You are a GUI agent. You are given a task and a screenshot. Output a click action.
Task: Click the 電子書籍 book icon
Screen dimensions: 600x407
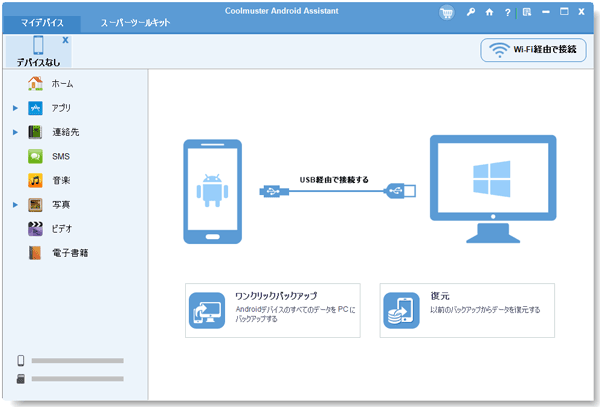(35, 253)
